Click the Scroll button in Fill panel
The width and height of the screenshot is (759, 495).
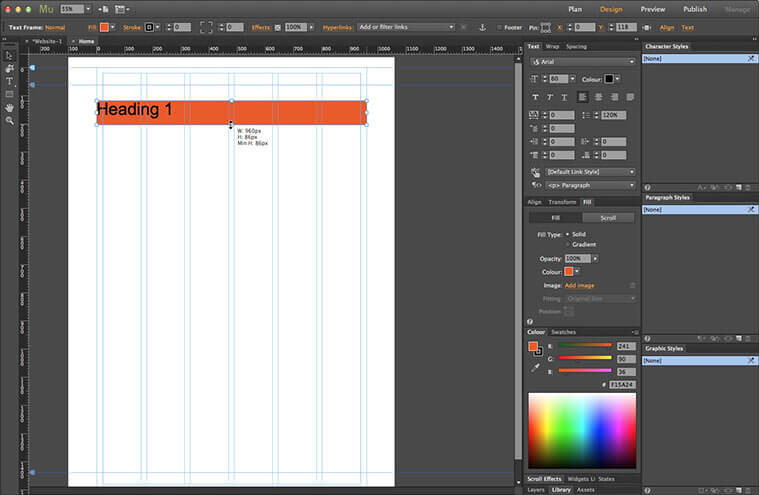click(607, 217)
